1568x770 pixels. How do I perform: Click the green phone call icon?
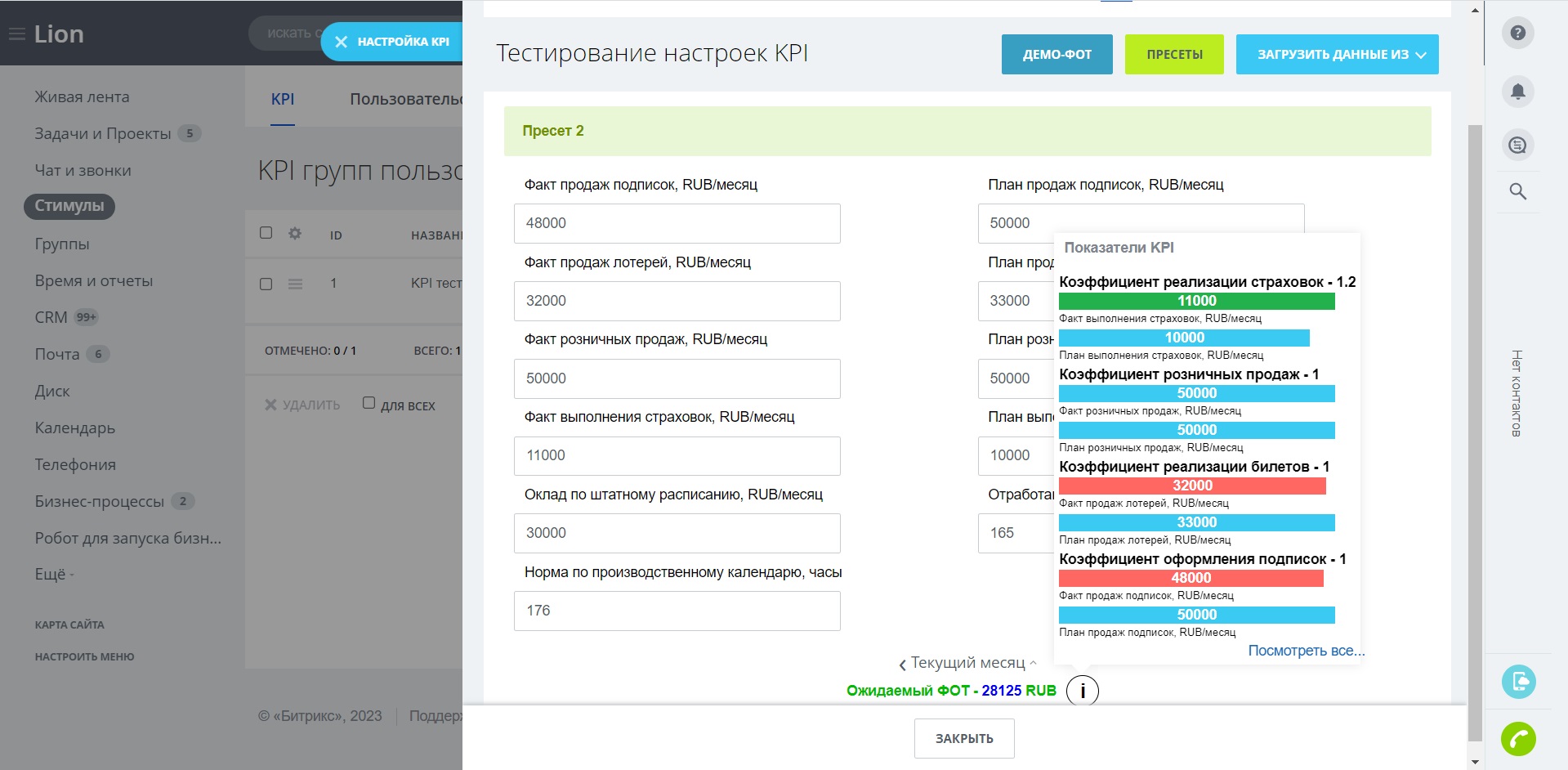(1517, 739)
